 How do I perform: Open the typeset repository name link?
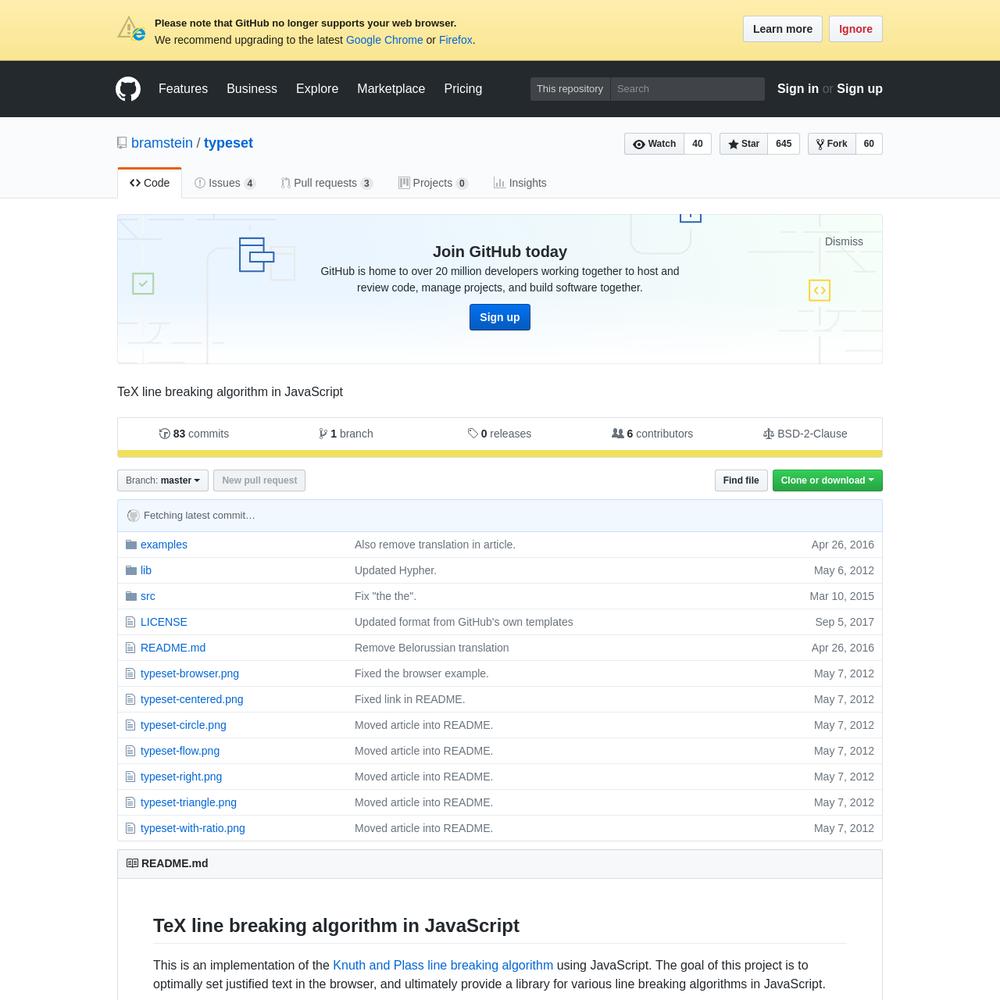coord(228,143)
